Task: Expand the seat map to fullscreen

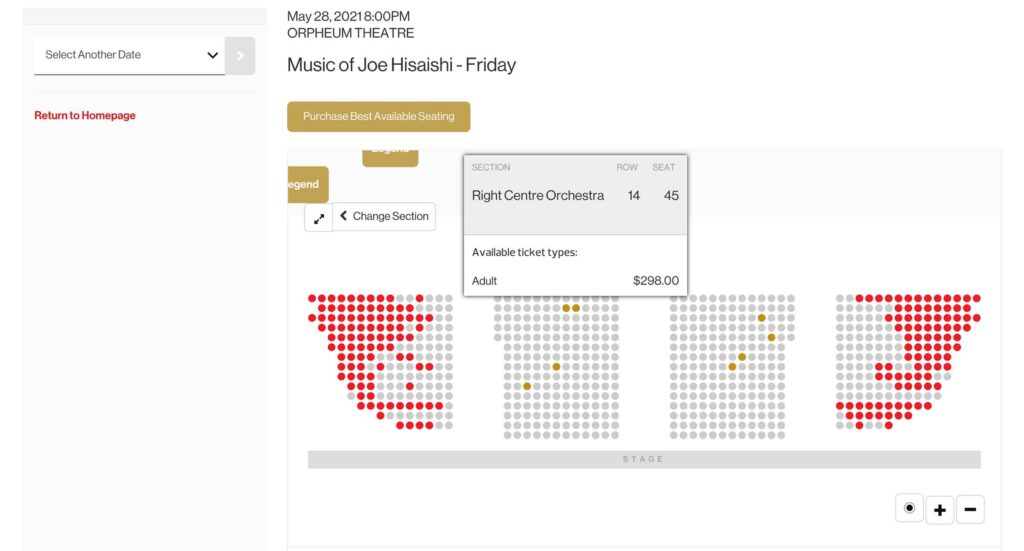Action: (x=319, y=217)
